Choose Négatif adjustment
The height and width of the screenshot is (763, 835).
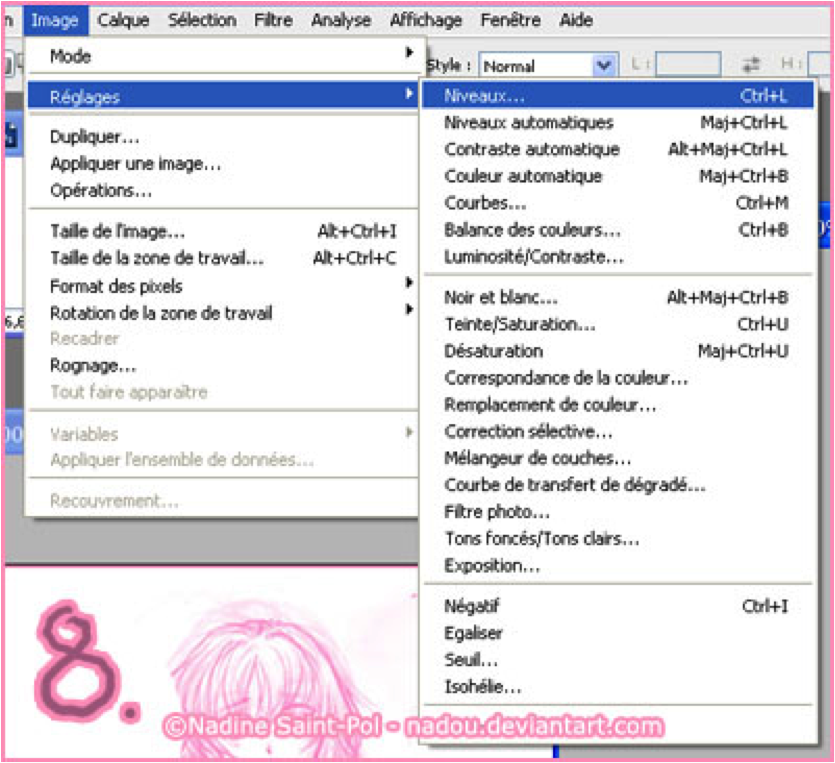coord(472,606)
